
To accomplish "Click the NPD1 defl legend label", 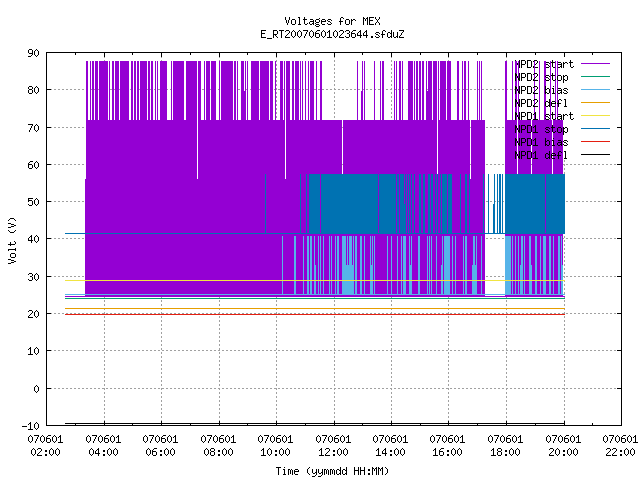I will [541, 156].
